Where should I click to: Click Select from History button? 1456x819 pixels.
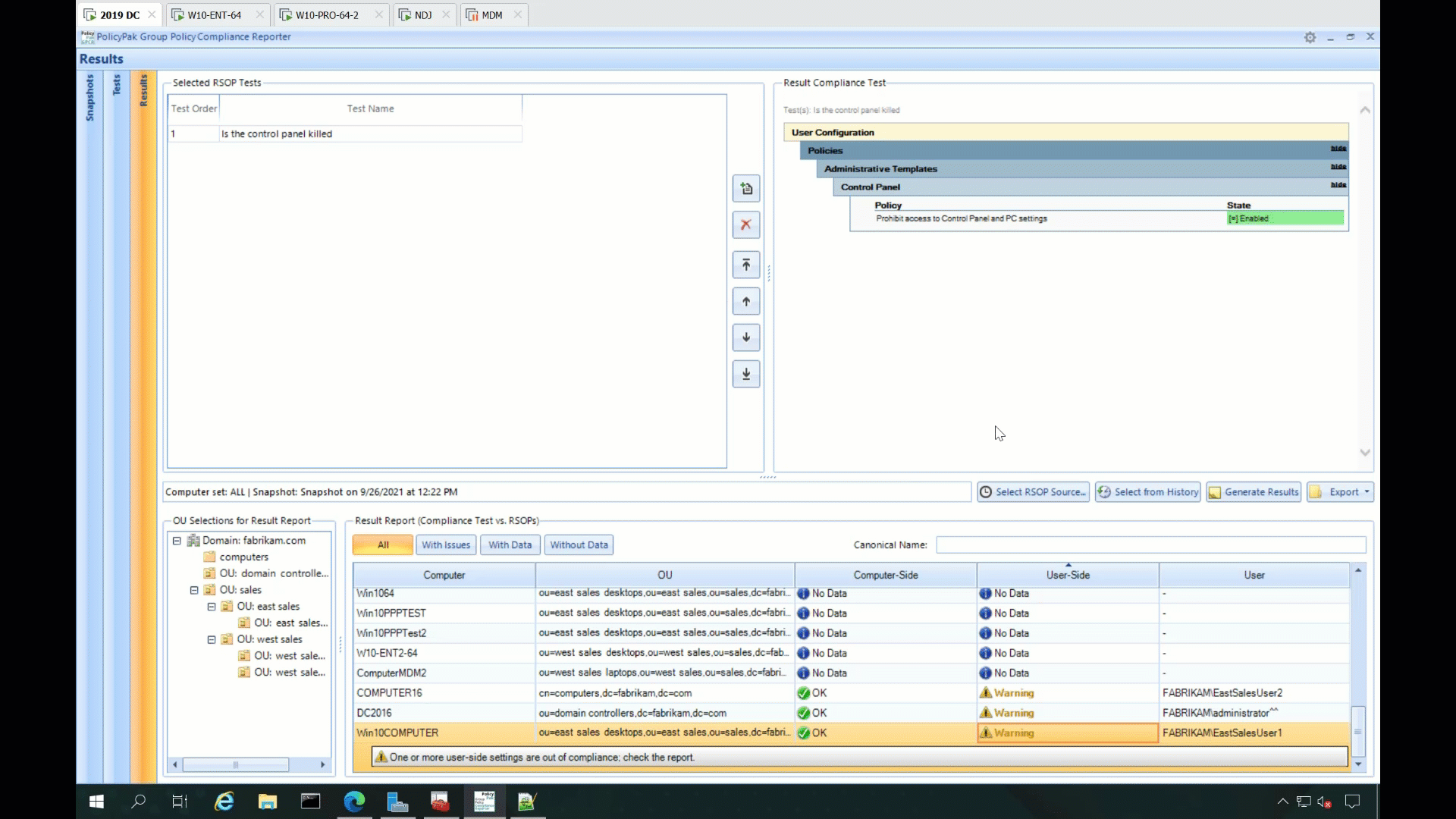pos(1147,492)
